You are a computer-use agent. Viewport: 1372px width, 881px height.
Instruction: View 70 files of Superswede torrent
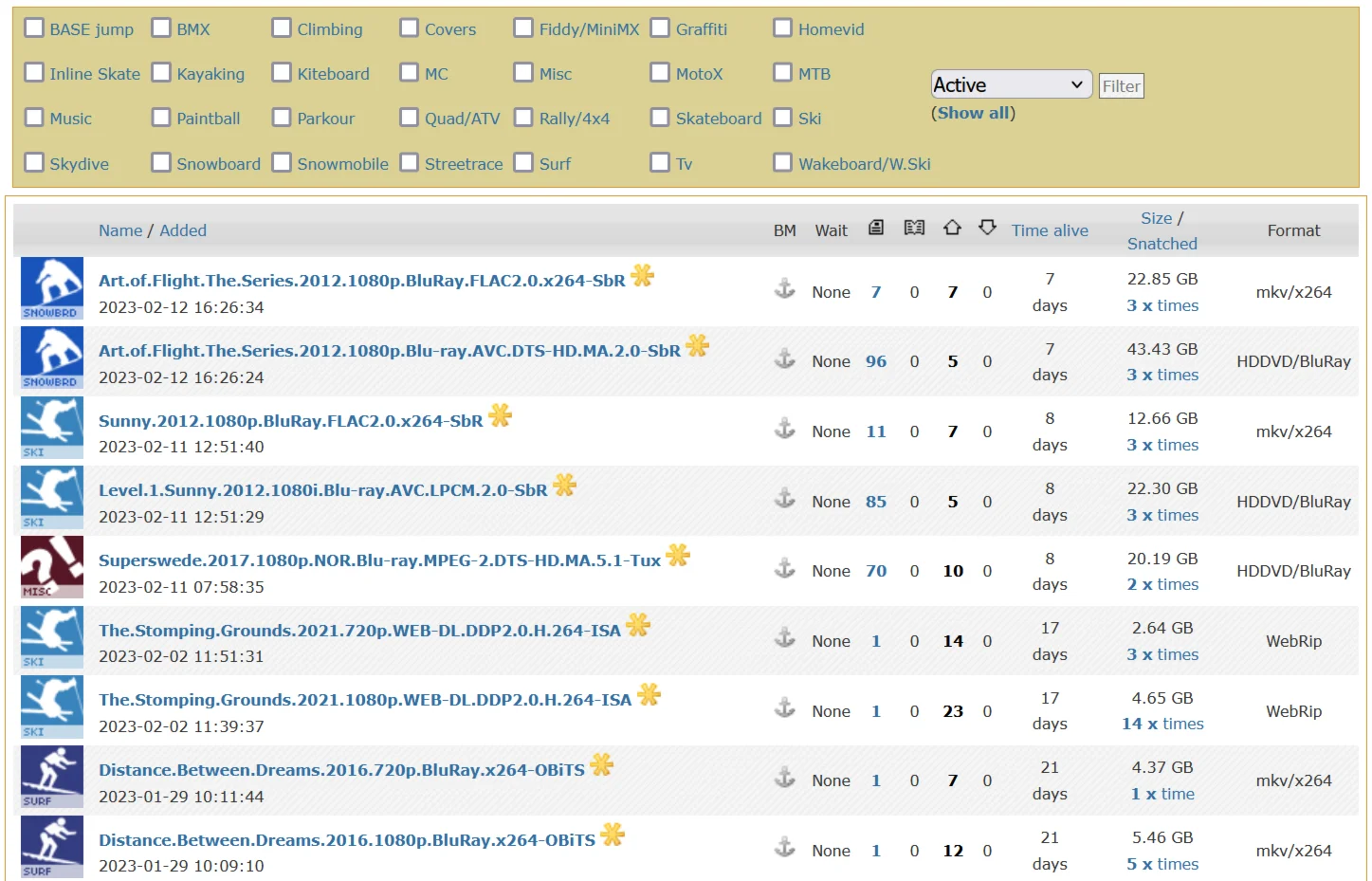click(x=876, y=571)
